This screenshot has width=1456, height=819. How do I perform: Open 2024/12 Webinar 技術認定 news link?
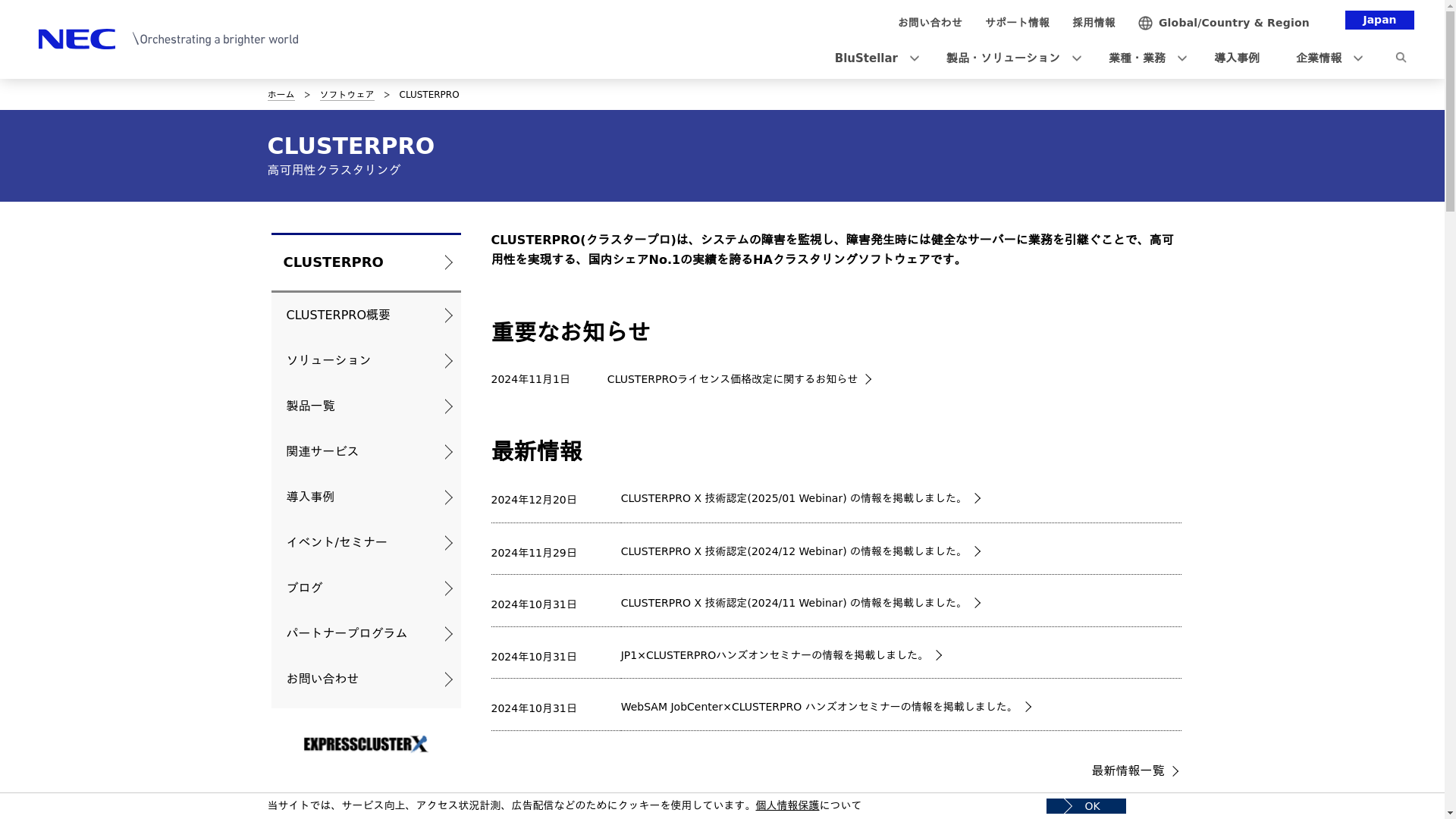tap(792, 551)
